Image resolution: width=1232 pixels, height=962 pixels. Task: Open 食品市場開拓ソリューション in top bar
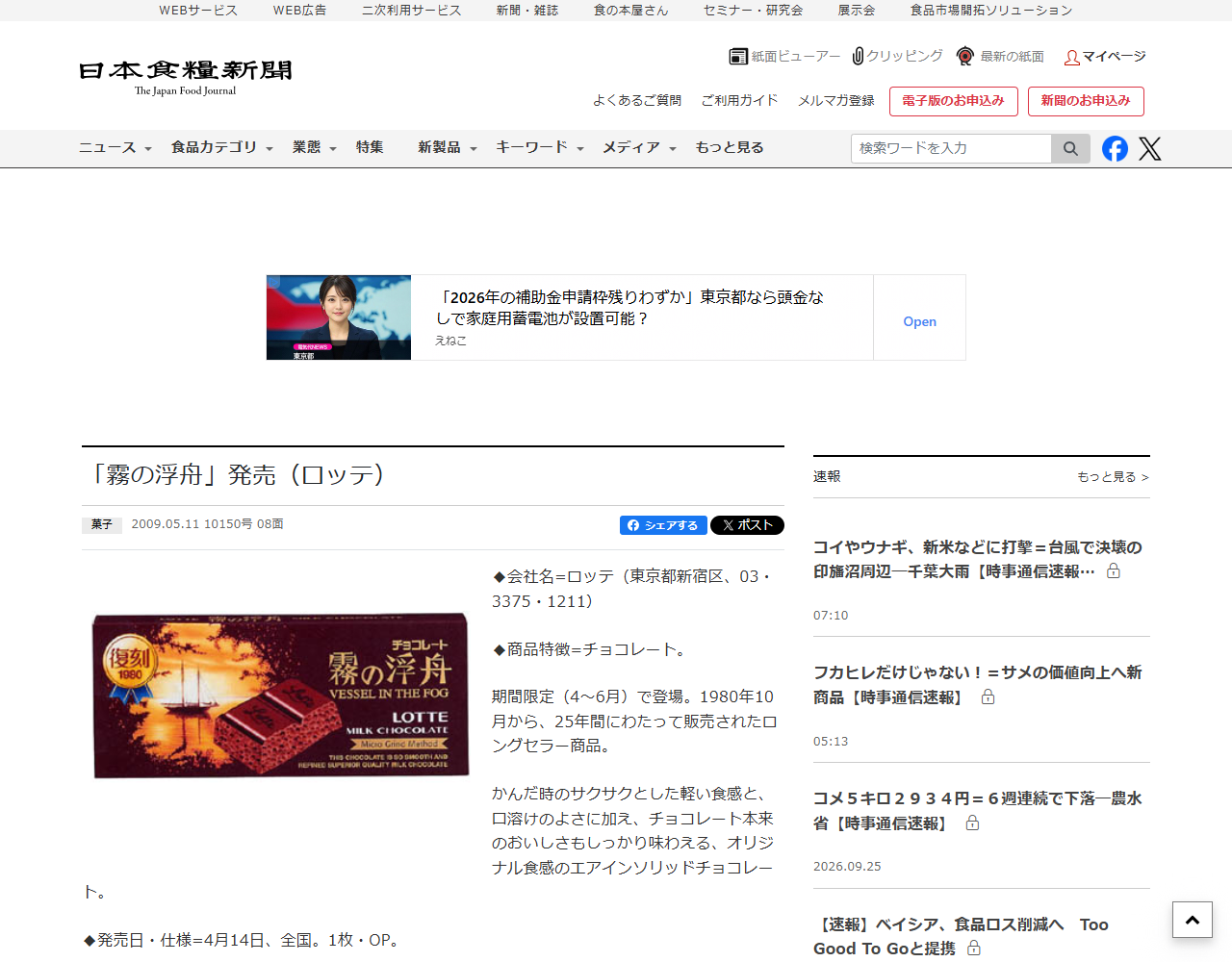point(991,11)
